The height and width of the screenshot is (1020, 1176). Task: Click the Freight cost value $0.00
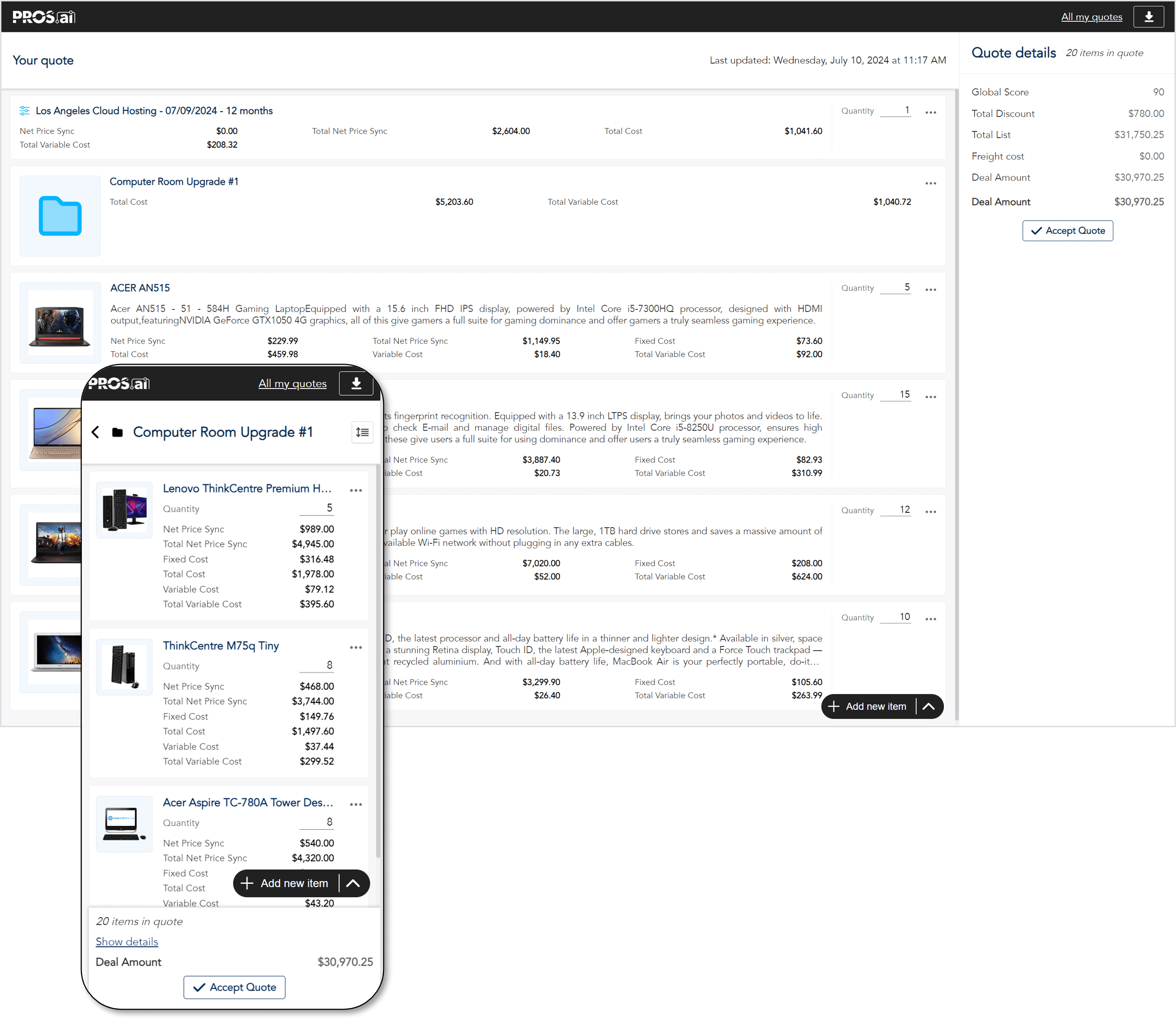(1151, 156)
